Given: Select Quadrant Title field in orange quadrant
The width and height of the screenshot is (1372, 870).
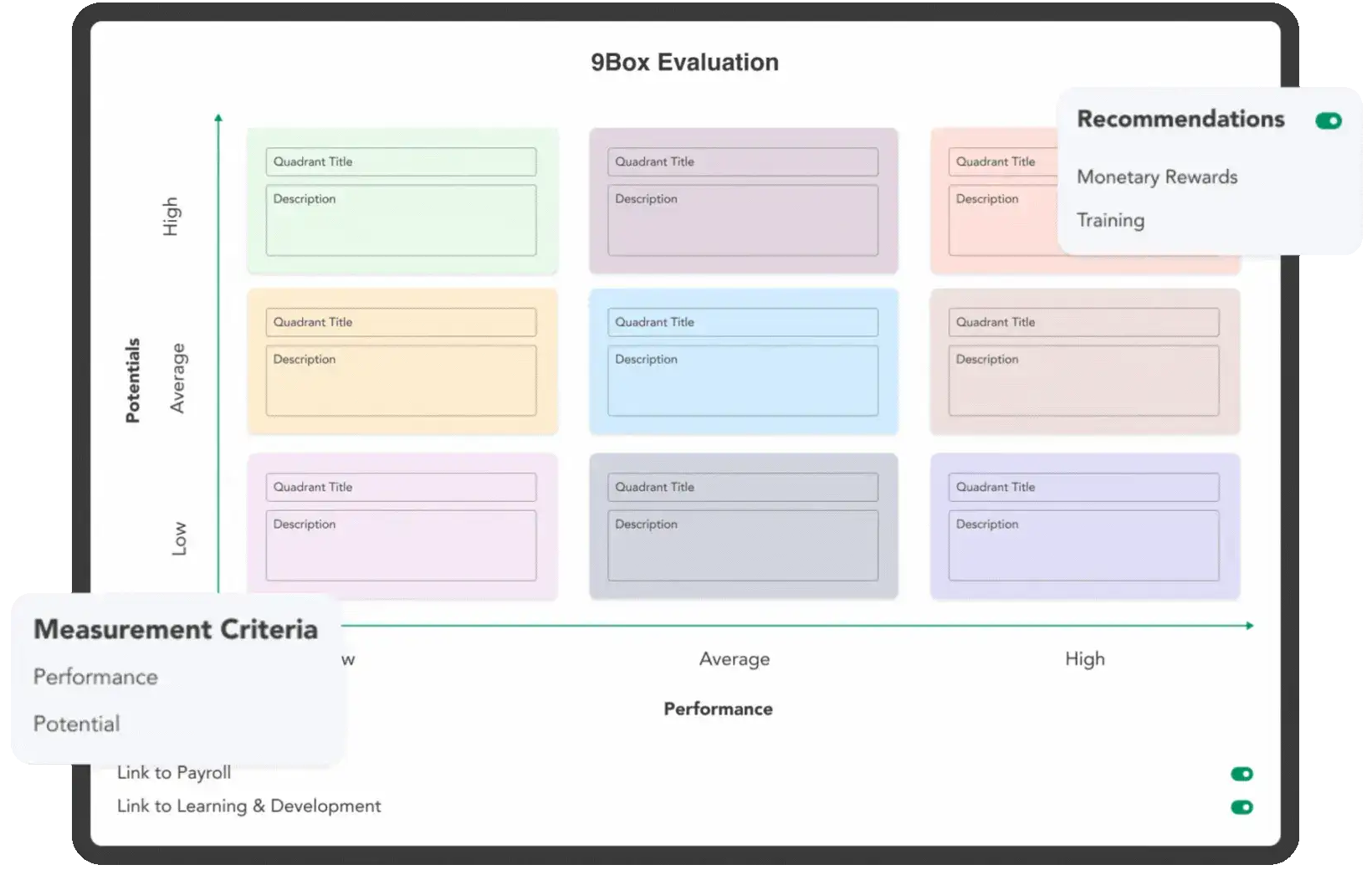Looking at the screenshot, I should click(x=401, y=323).
